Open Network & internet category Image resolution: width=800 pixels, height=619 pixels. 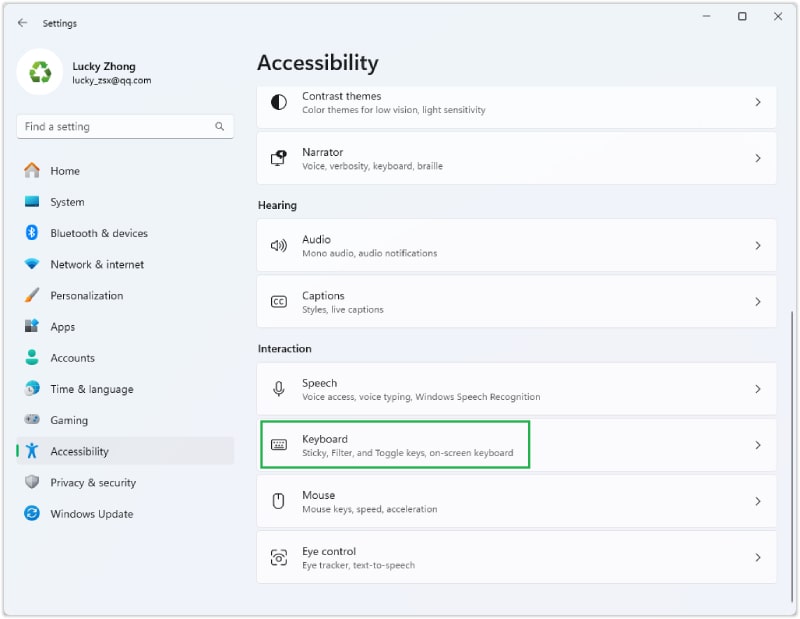(126, 264)
